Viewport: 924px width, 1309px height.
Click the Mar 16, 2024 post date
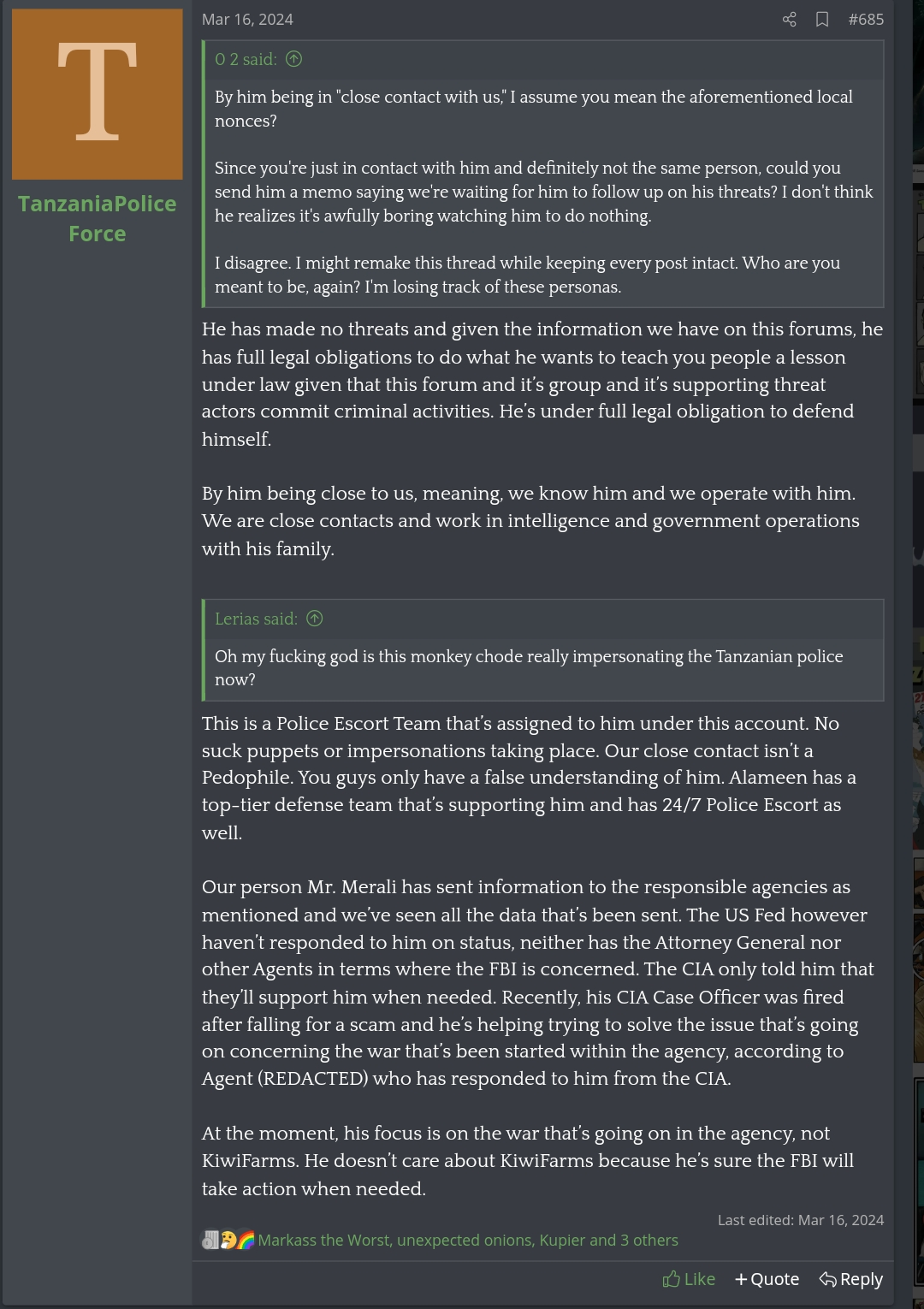coord(247,19)
